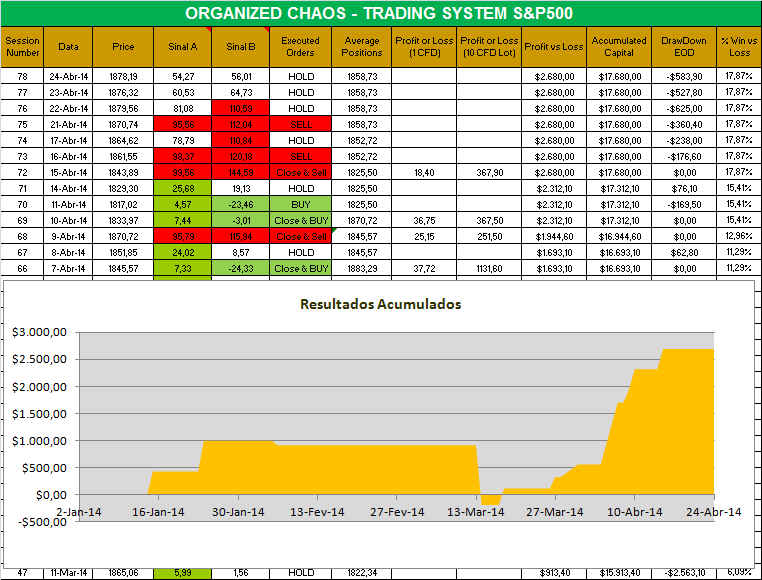
Task: Select green Sinal A cell '7,44'
Action: (183, 221)
